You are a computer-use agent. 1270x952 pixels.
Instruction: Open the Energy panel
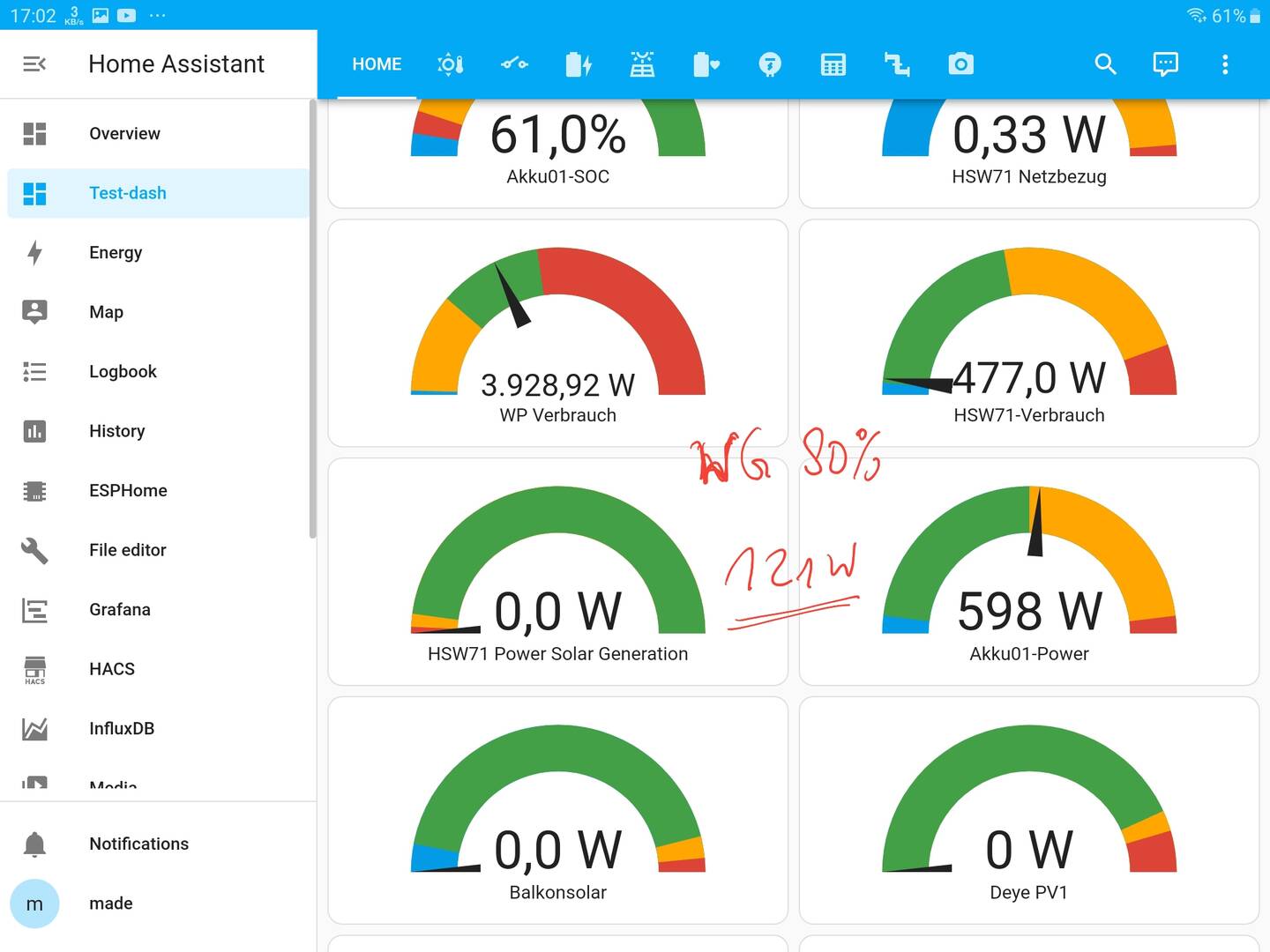point(159,252)
